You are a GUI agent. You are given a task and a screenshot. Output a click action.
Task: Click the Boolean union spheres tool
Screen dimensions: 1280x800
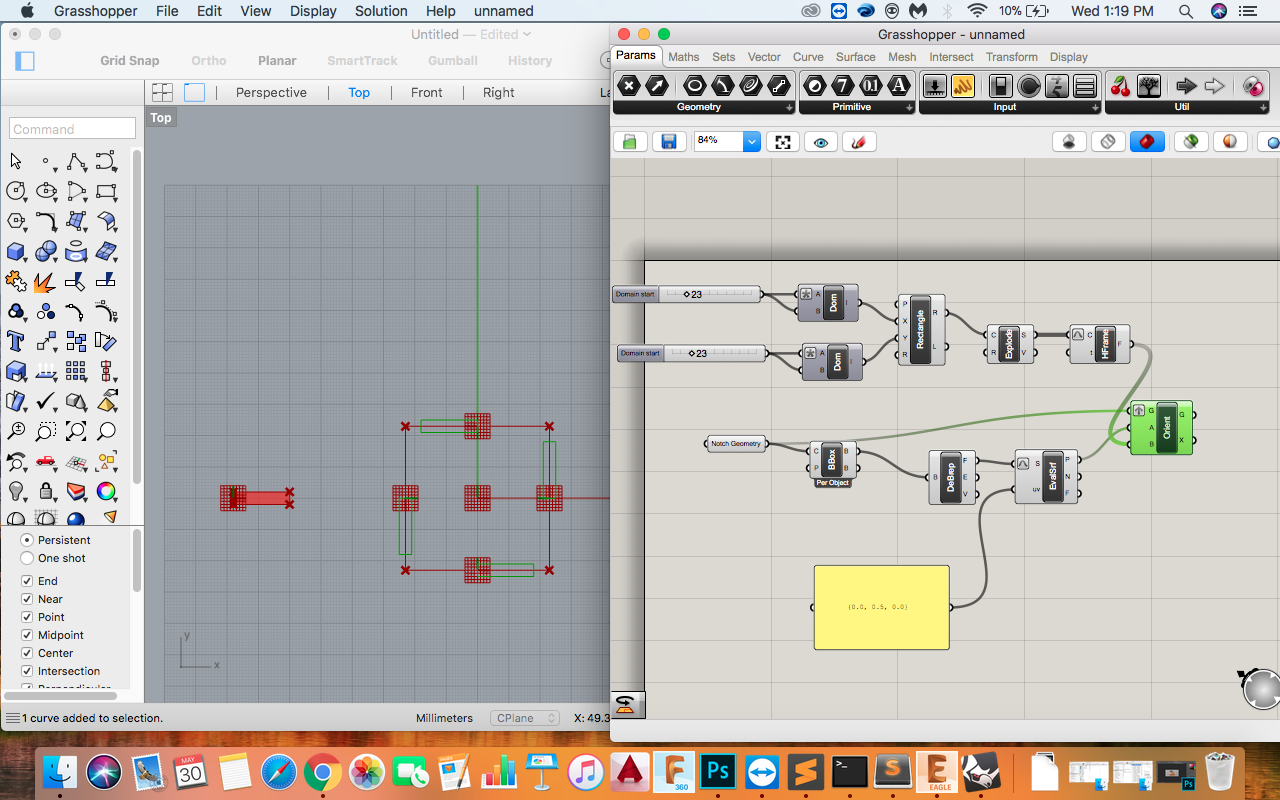46,252
